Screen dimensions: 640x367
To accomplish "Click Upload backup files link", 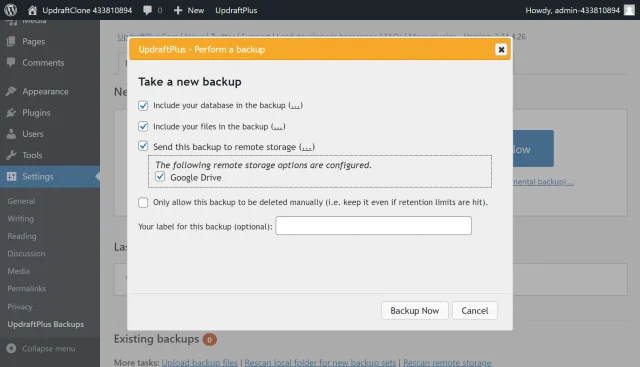I will click(200, 363).
